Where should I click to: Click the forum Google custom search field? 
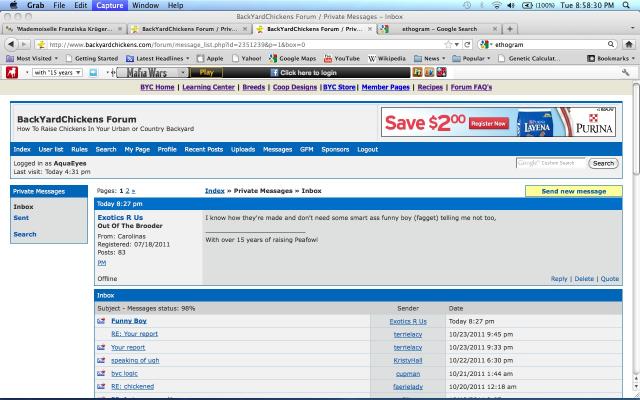[x=550, y=163]
